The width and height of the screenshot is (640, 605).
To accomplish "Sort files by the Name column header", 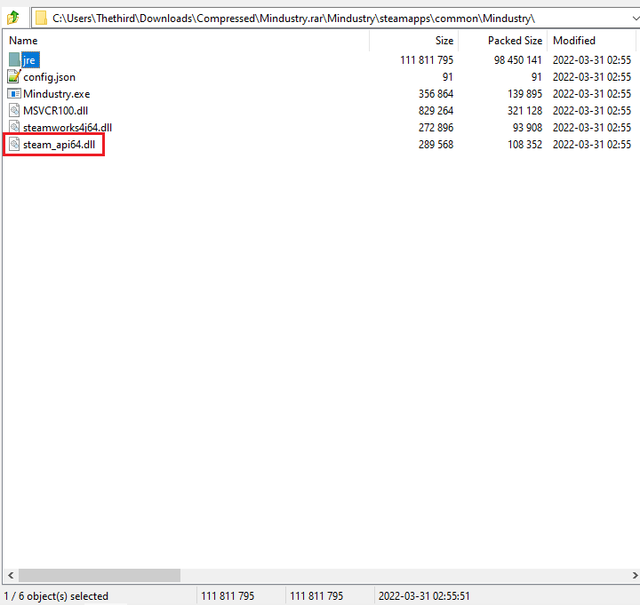I will (24, 41).
